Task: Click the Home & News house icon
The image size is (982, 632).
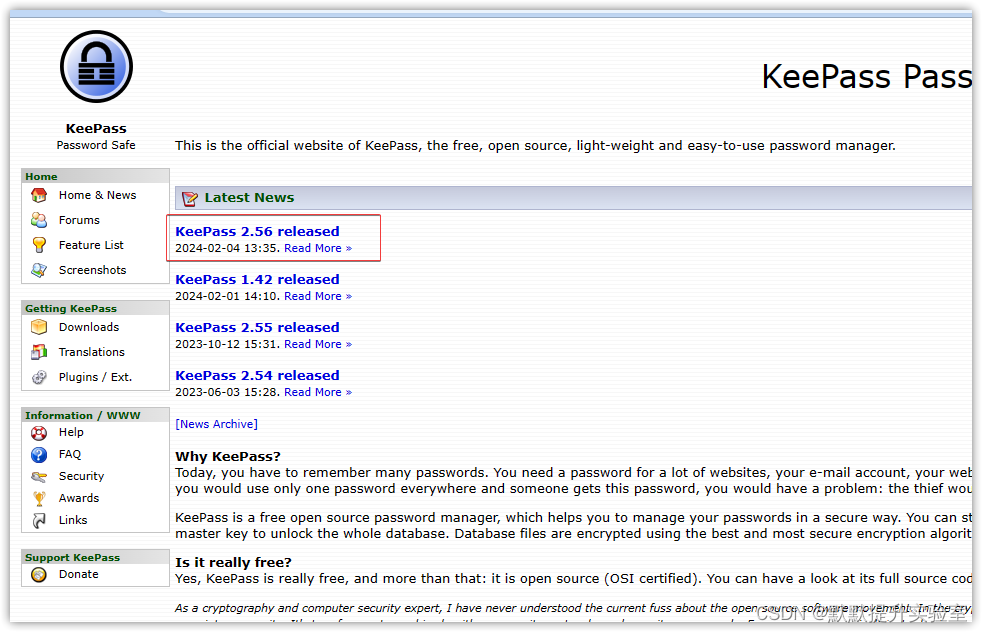Action: tap(39, 195)
